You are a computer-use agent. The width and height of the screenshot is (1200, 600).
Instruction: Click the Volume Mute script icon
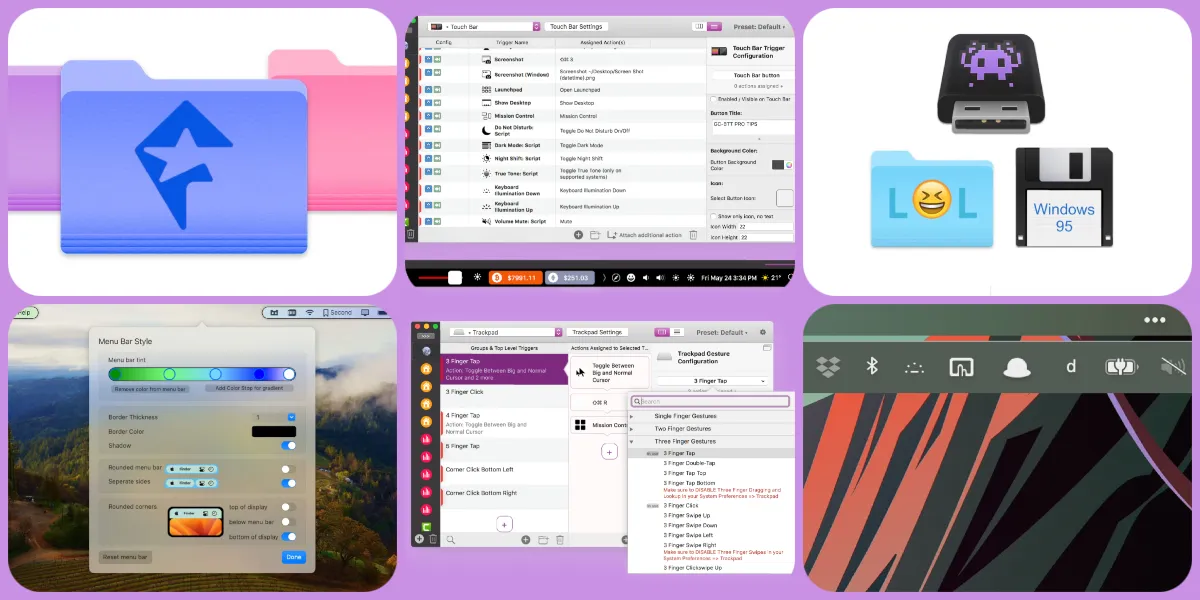(485, 221)
